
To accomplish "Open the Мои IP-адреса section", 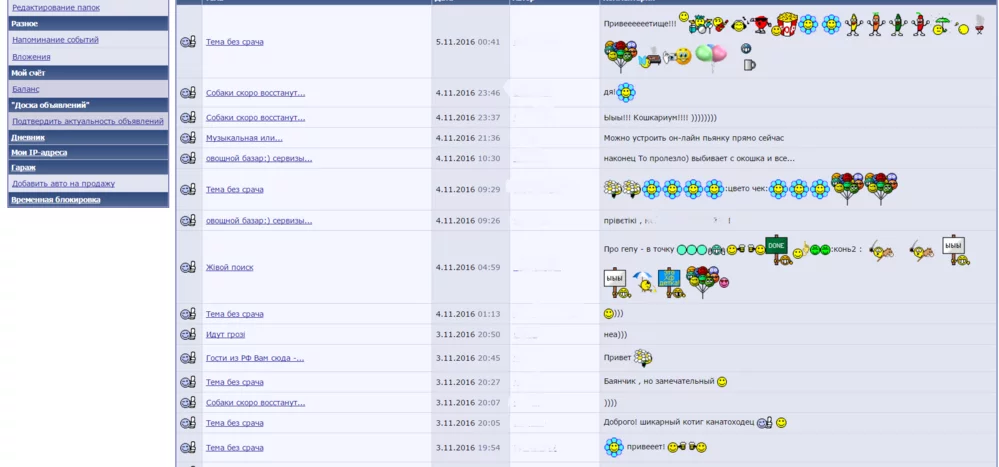I will (39, 152).
